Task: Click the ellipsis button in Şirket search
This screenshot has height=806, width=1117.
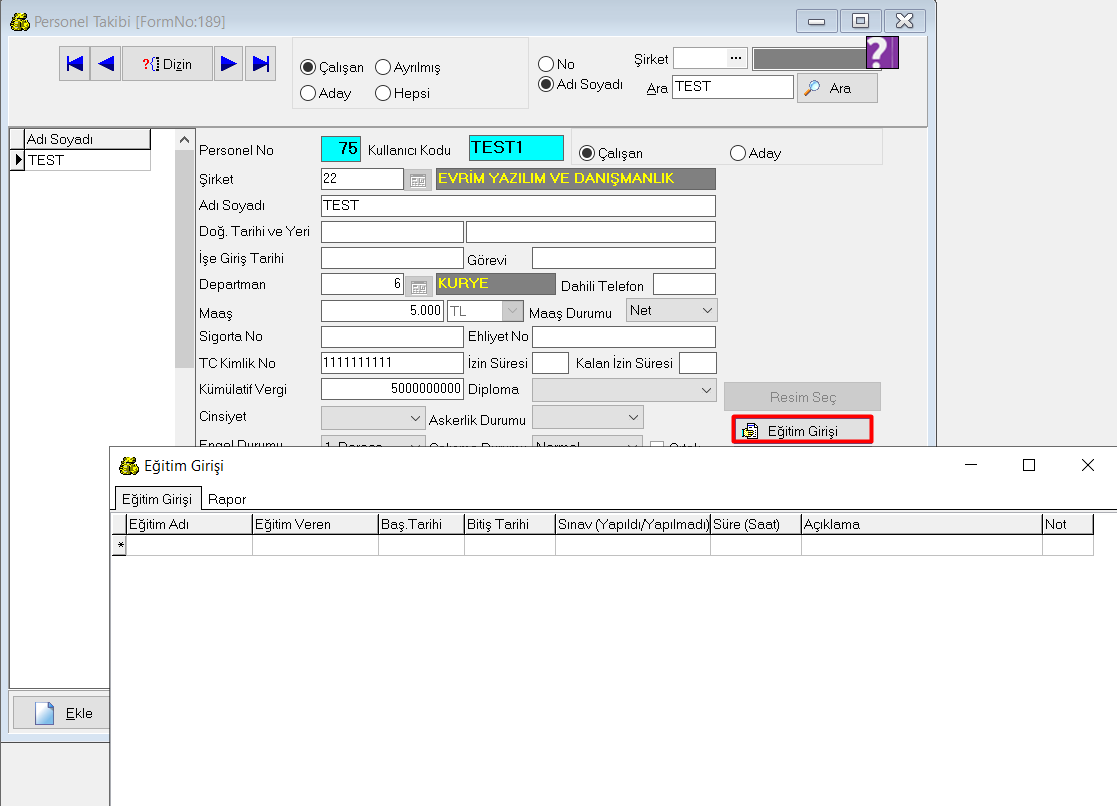Action: point(736,59)
